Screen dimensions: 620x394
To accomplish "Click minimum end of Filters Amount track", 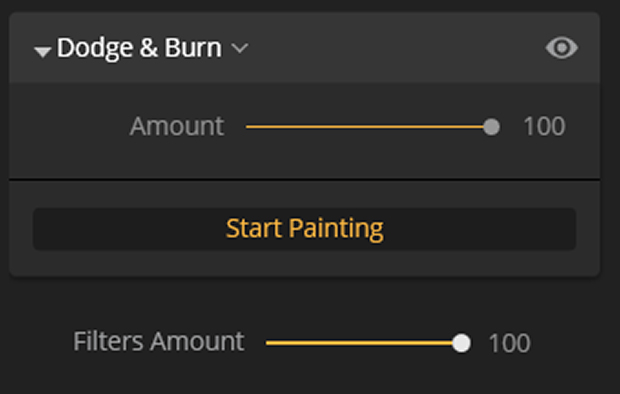I will tap(268, 343).
